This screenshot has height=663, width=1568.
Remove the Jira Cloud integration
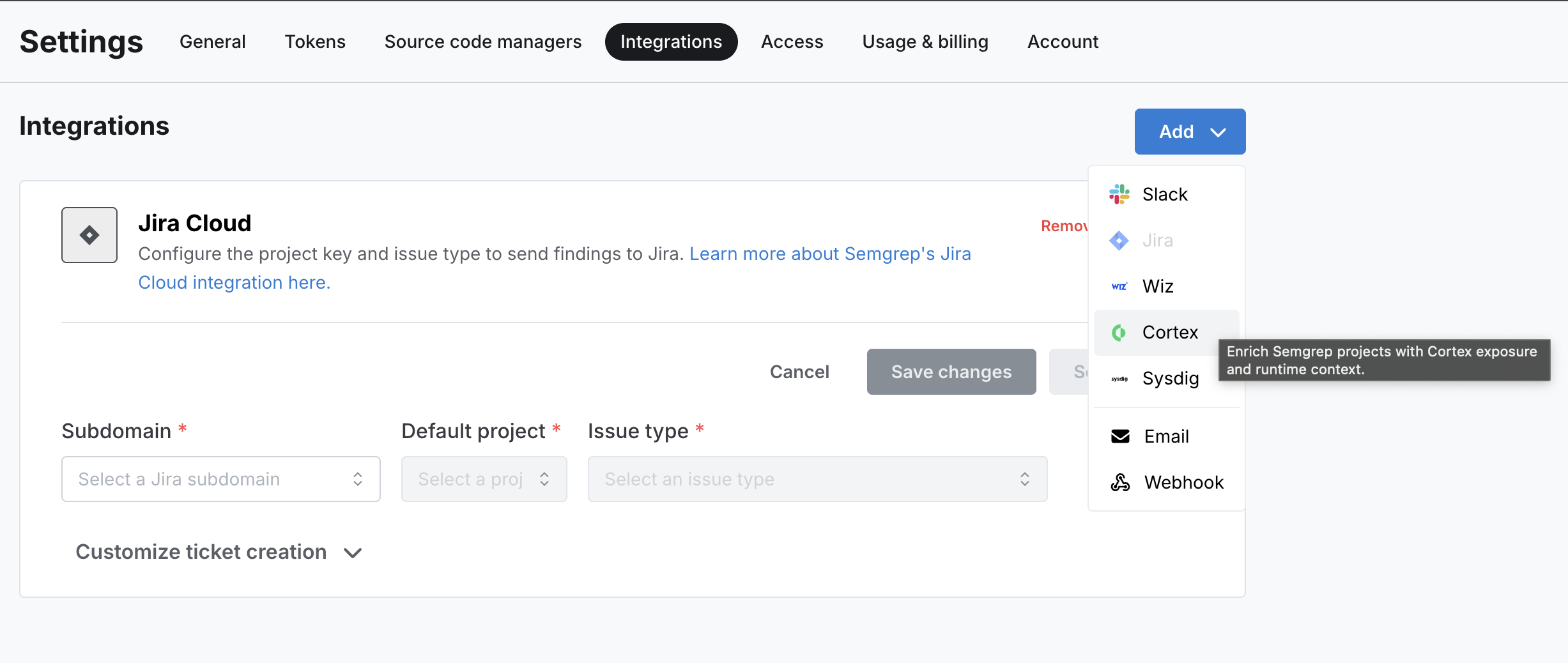pyautogui.click(x=1063, y=225)
